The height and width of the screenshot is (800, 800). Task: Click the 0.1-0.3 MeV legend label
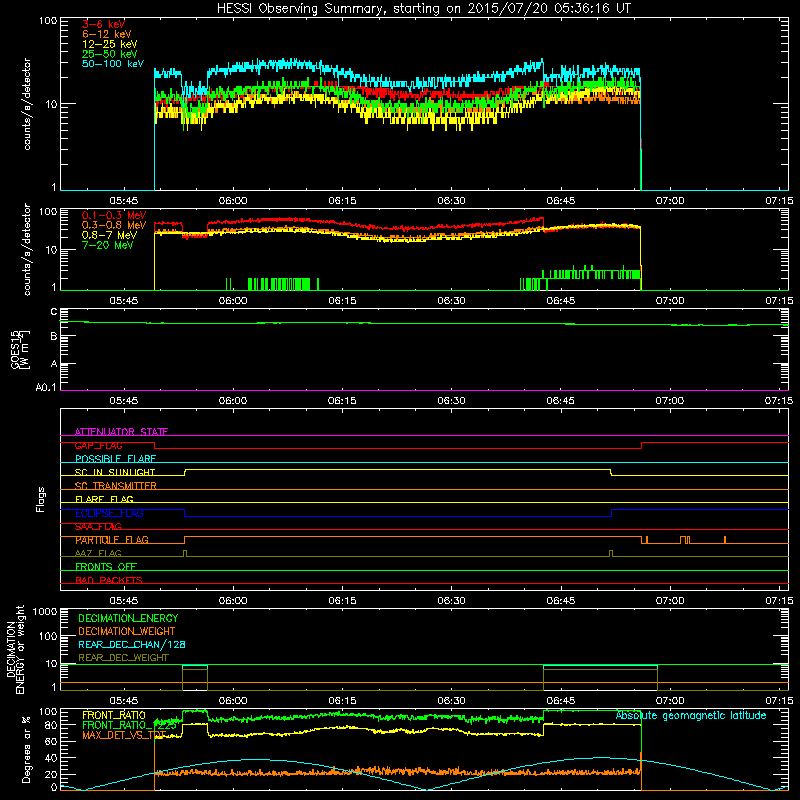coord(114,215)
